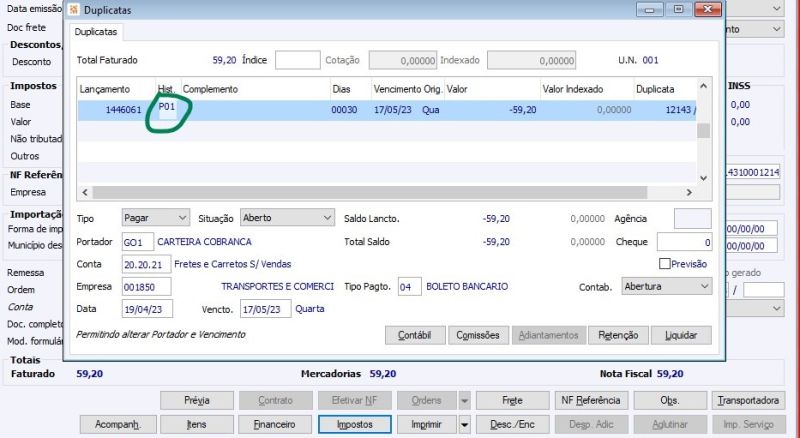Click the Impostos button
800x438 pixels.
[x=355, y=424]
